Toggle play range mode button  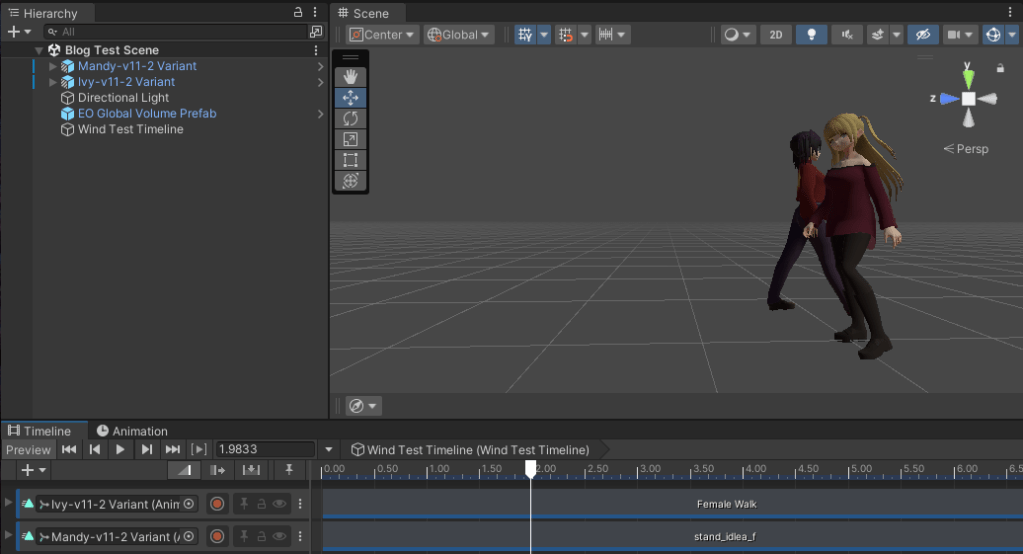pos(198,450)
